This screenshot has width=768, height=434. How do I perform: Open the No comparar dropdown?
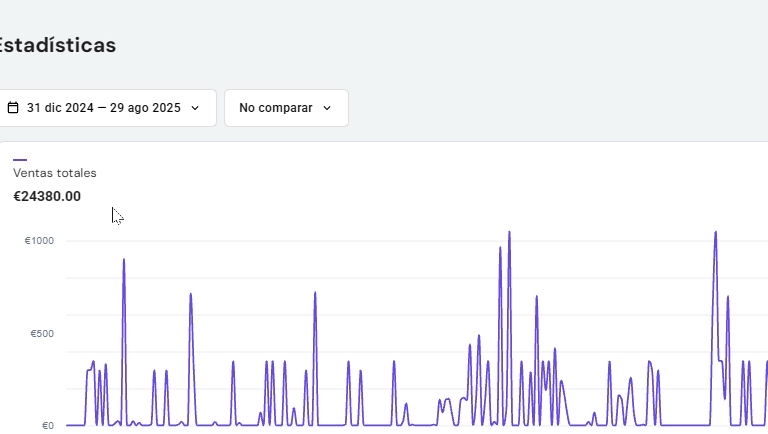coord(286,108)
